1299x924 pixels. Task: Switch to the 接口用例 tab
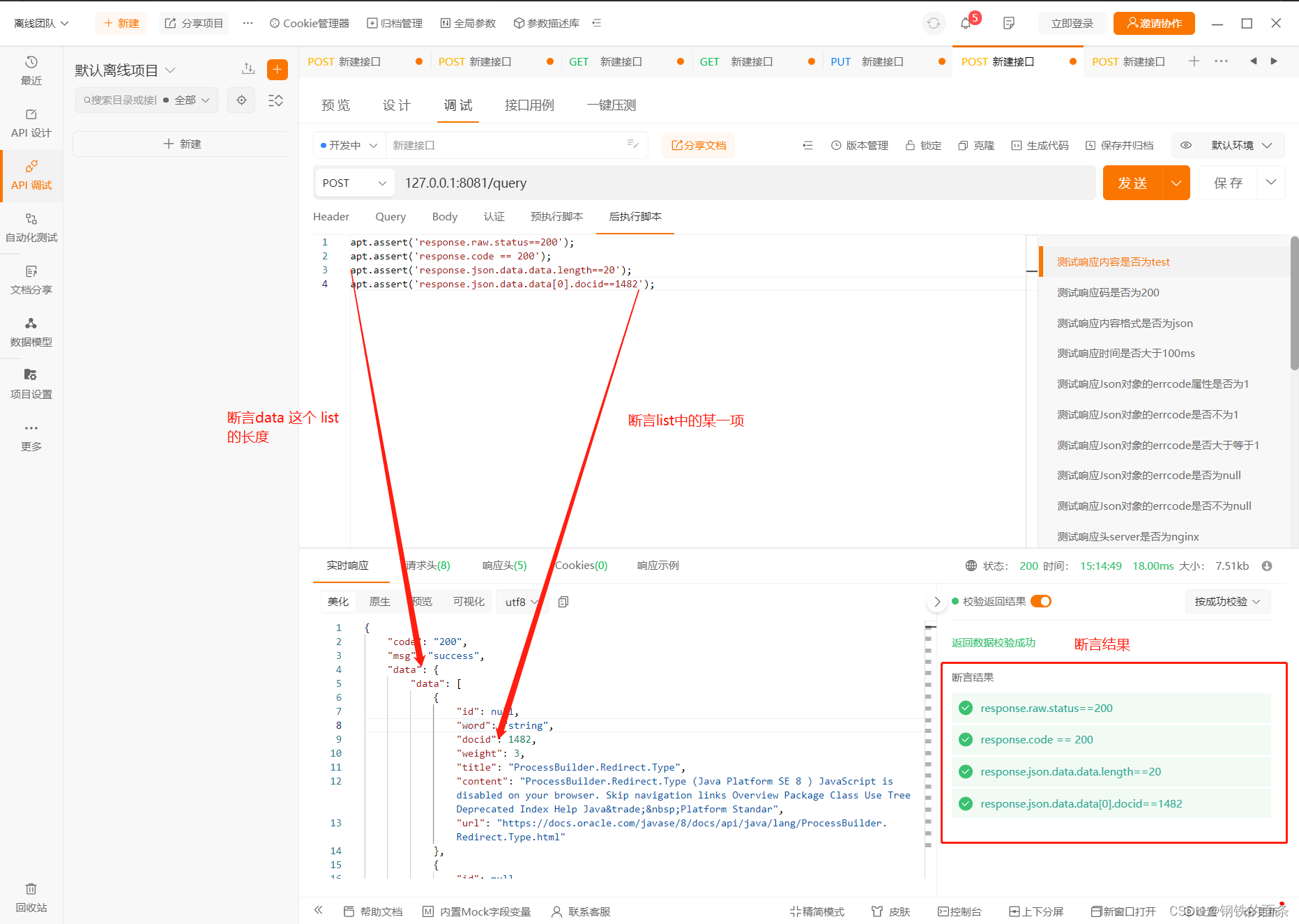tap(529, 105)
